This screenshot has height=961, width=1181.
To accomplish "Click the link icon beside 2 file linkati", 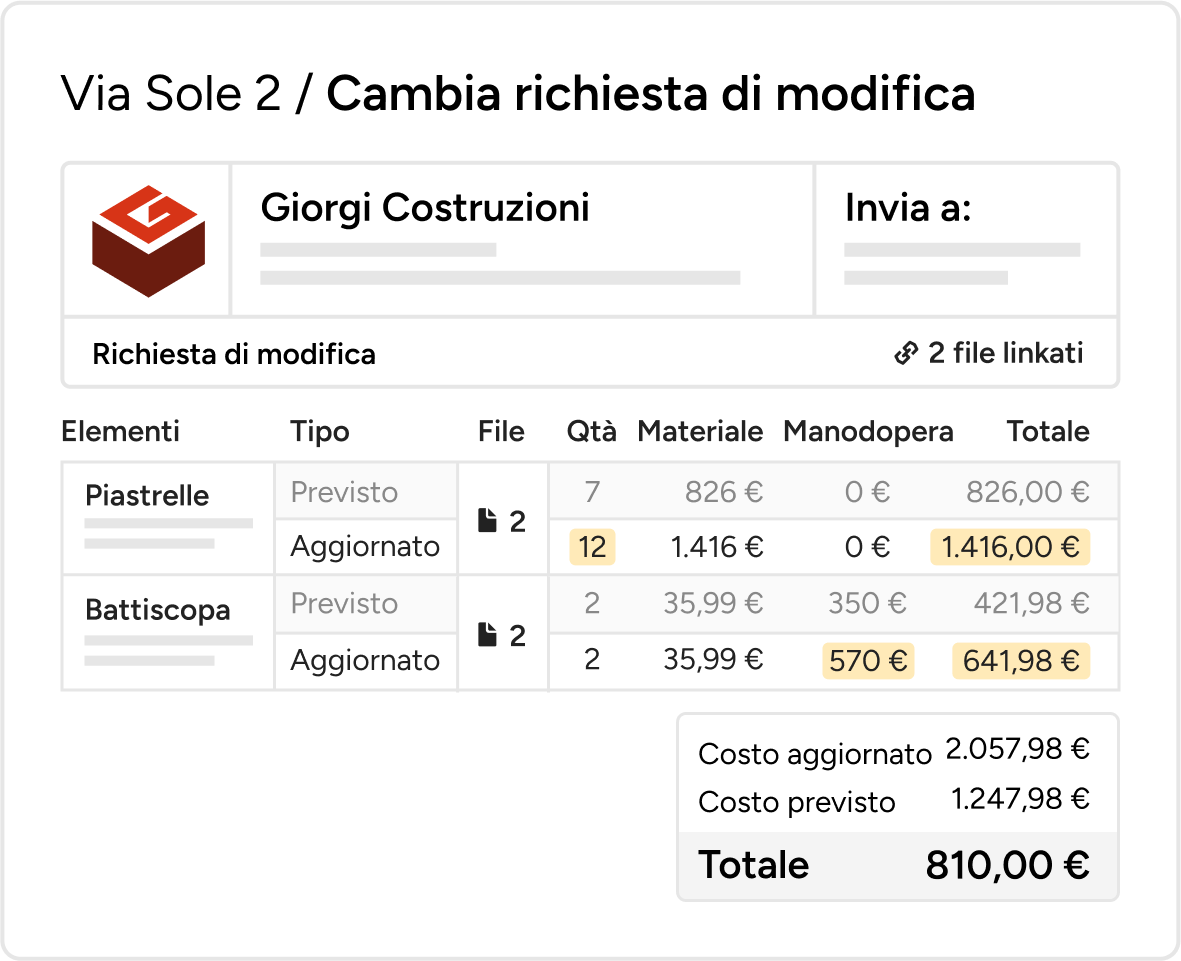I will (x=906, y=353).
